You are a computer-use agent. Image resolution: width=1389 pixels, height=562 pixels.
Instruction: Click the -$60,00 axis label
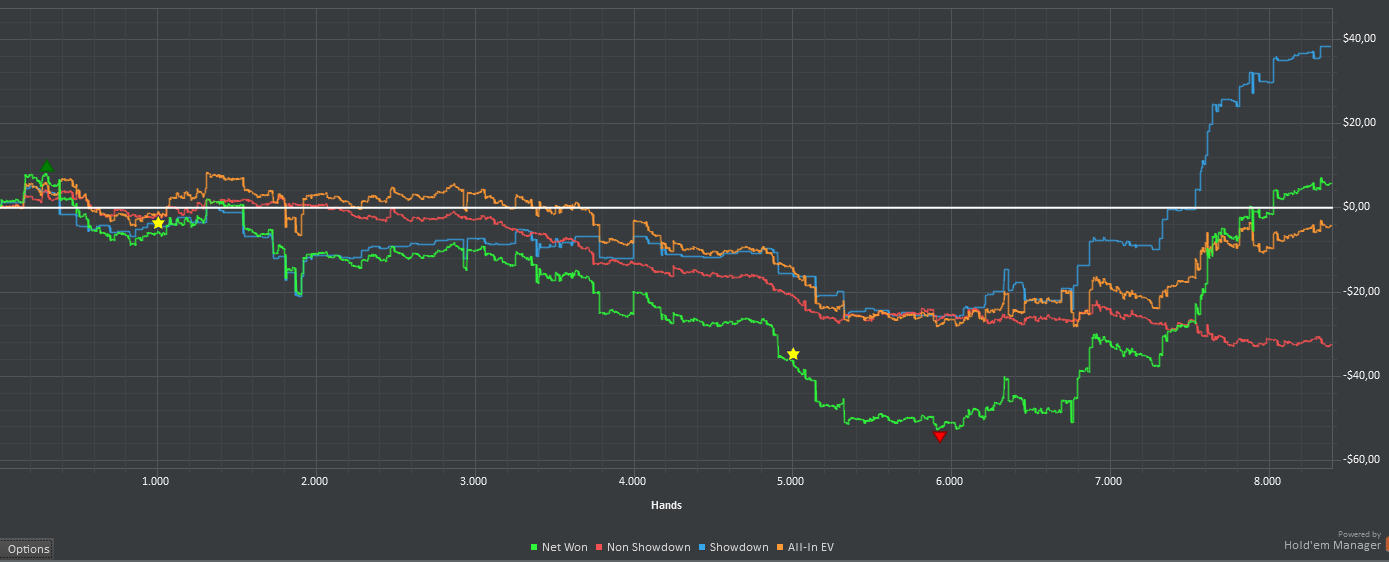[x=1356, y=460]
